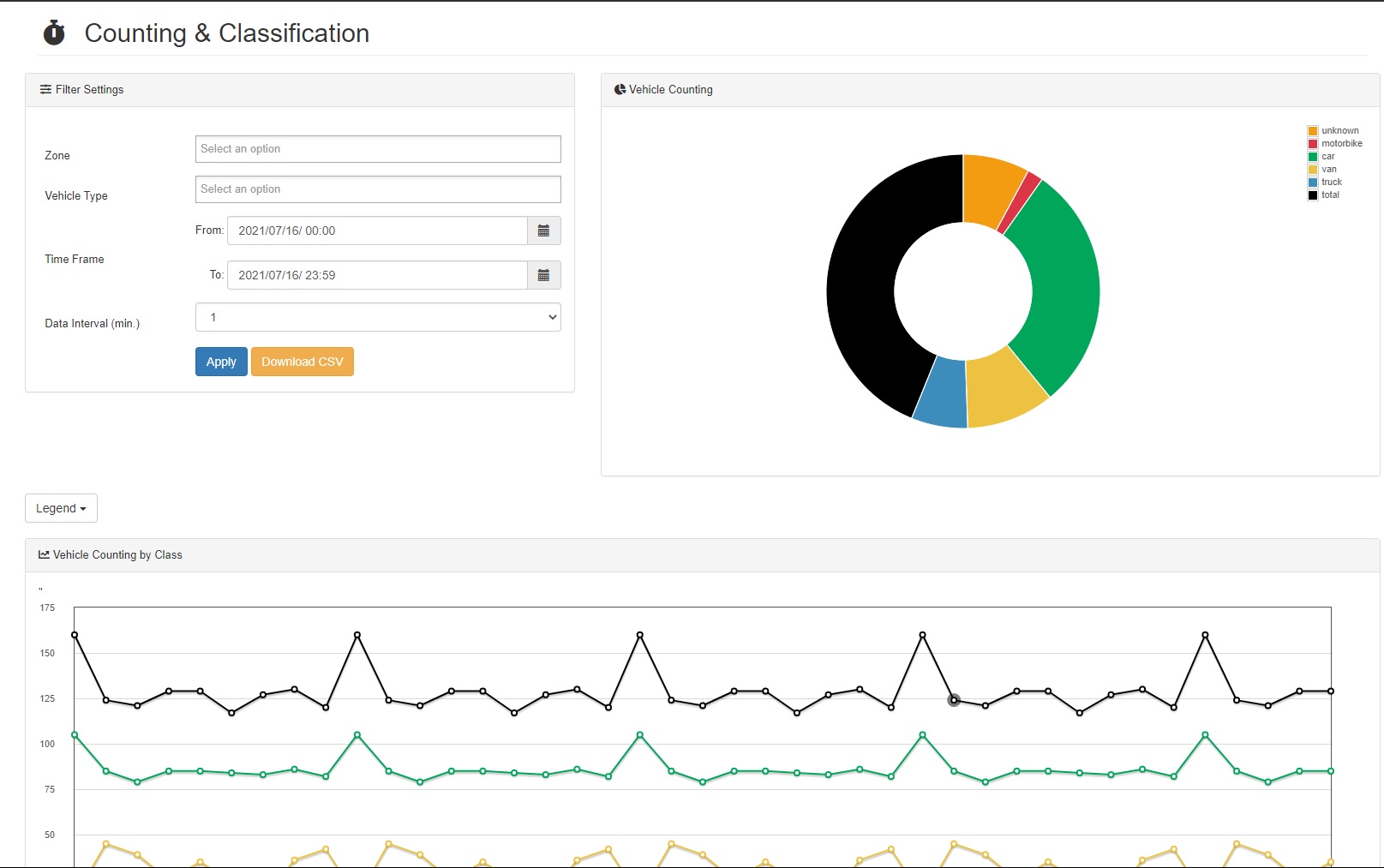Viewport: 1384px width, 868px height.
Task: Expand the Data Interval dropdown
Action: tap(378, 317)
